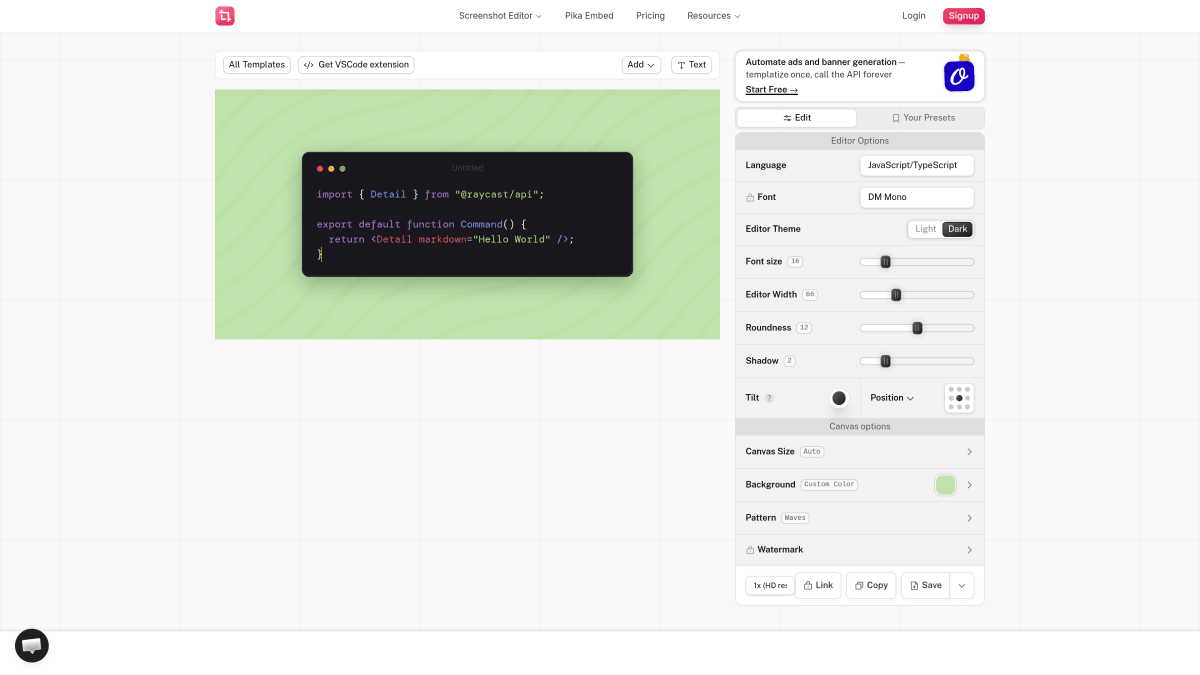Expand the Pattern options row
This screenshot has height=675, width=1200.
pyautogui.click(x=860, y=518)
